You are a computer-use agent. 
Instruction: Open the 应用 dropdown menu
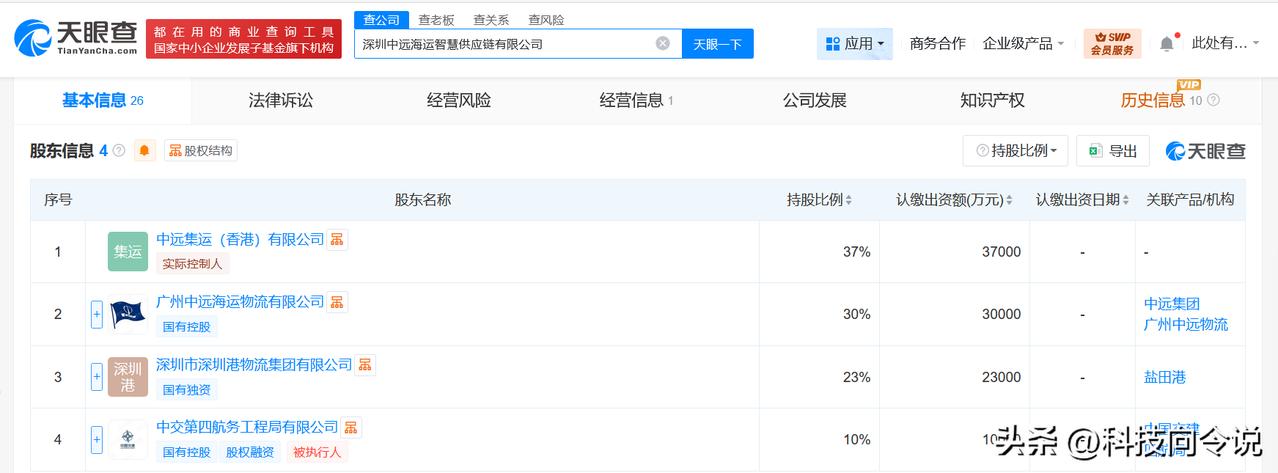pos(855,43)
